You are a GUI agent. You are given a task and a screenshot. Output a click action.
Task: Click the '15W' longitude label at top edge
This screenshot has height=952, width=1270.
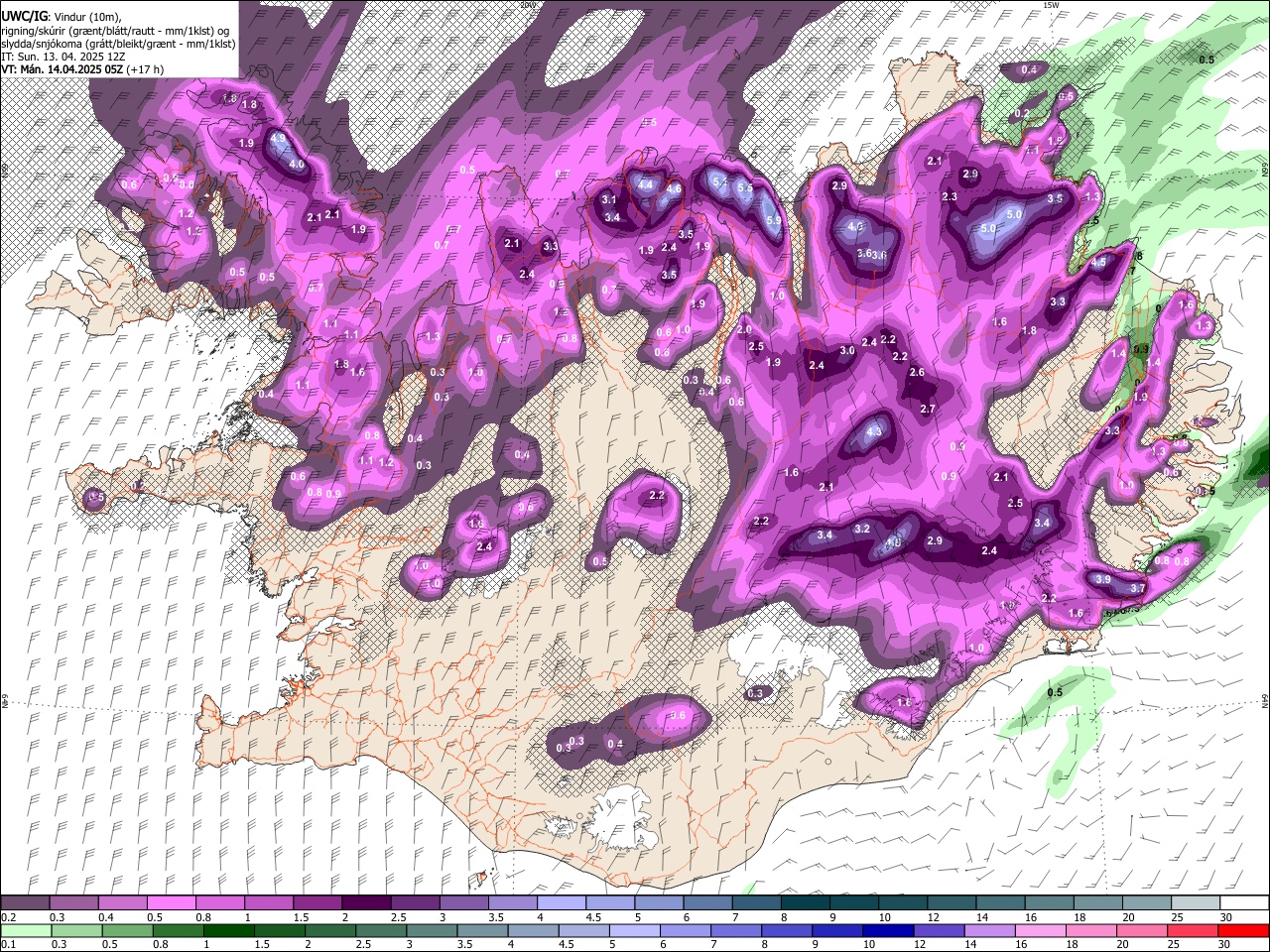[x=1051, y=5]
